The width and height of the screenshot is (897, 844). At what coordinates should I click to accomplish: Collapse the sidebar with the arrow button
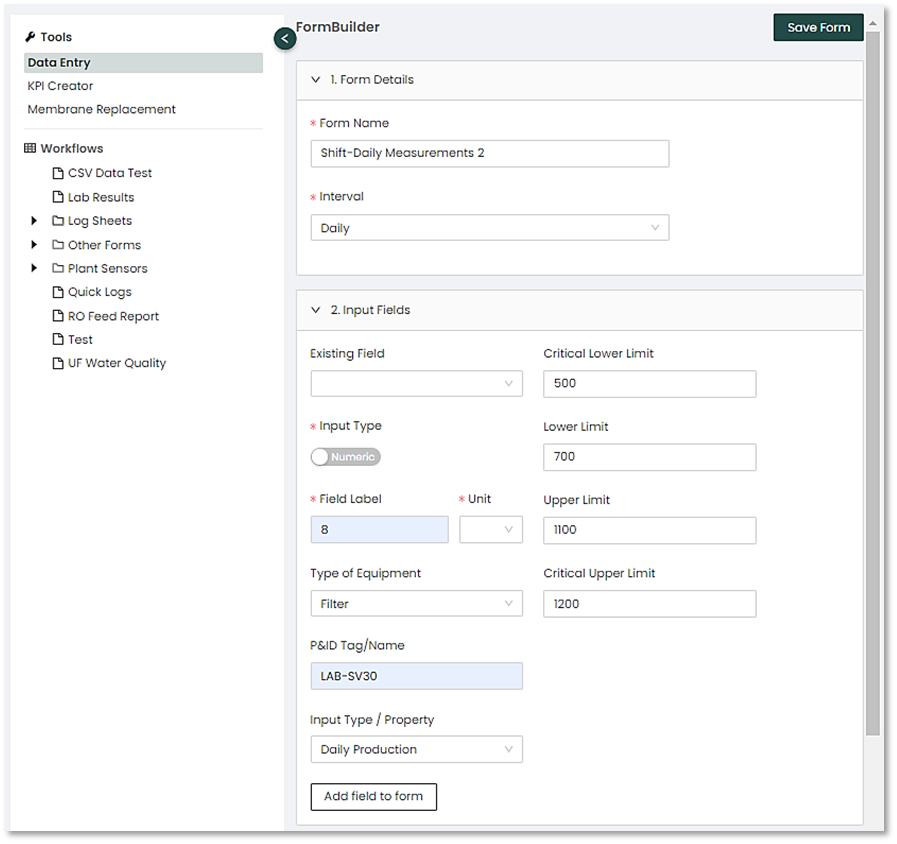pyautogui.click(x=284, y=39)
